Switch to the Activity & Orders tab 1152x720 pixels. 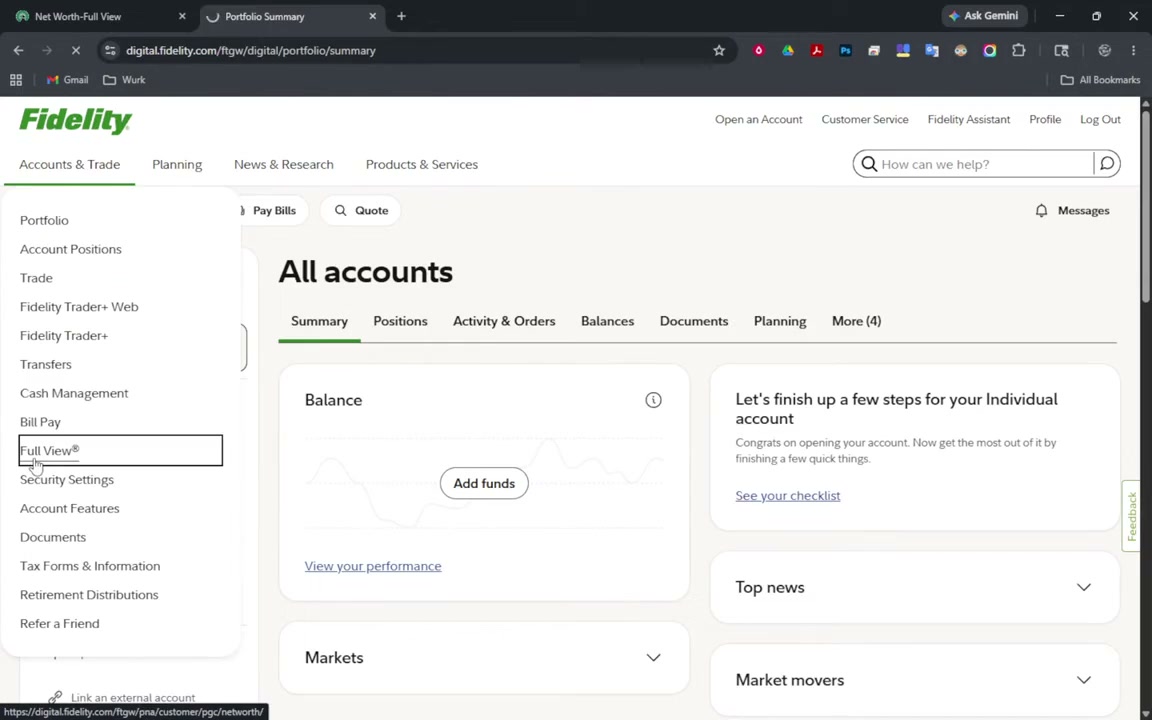[x=504, y=321]
